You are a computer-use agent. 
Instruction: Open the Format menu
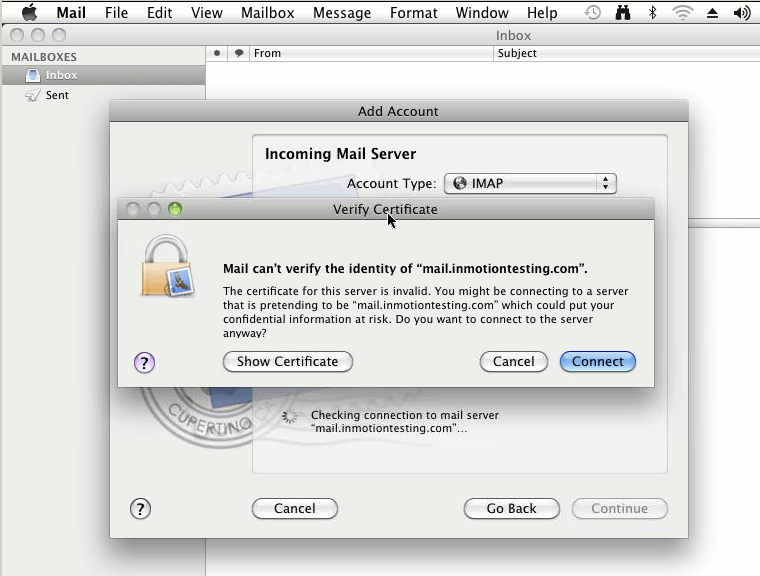tap(413, 13)
